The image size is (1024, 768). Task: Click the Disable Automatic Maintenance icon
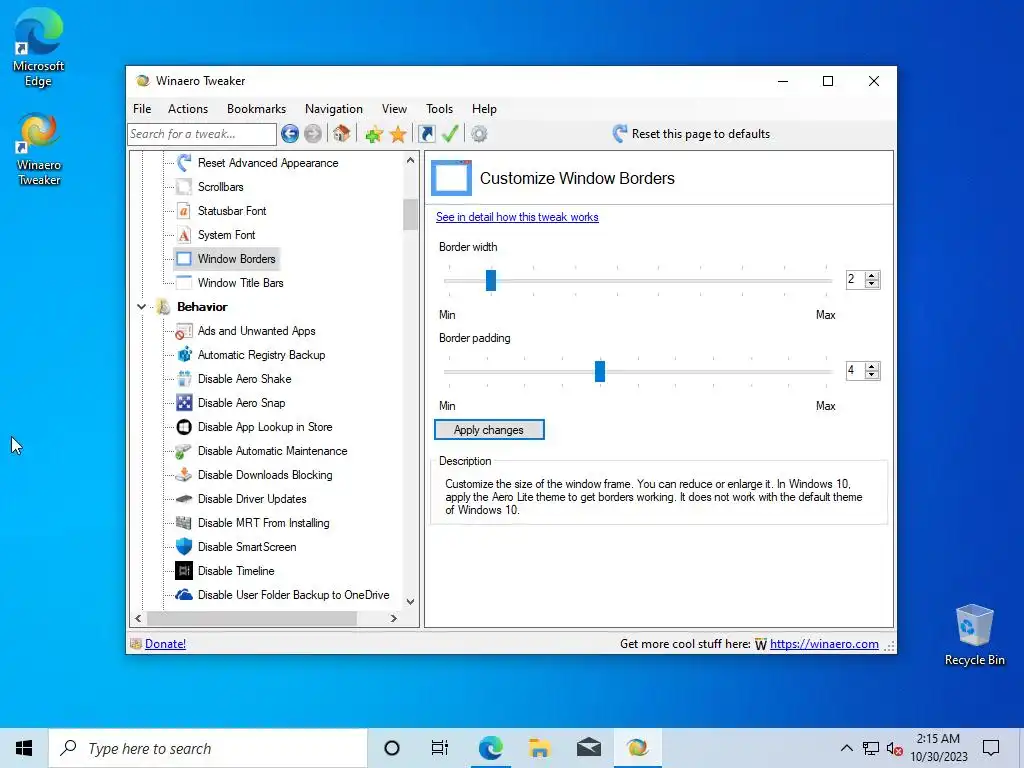(x=184, y=451)
